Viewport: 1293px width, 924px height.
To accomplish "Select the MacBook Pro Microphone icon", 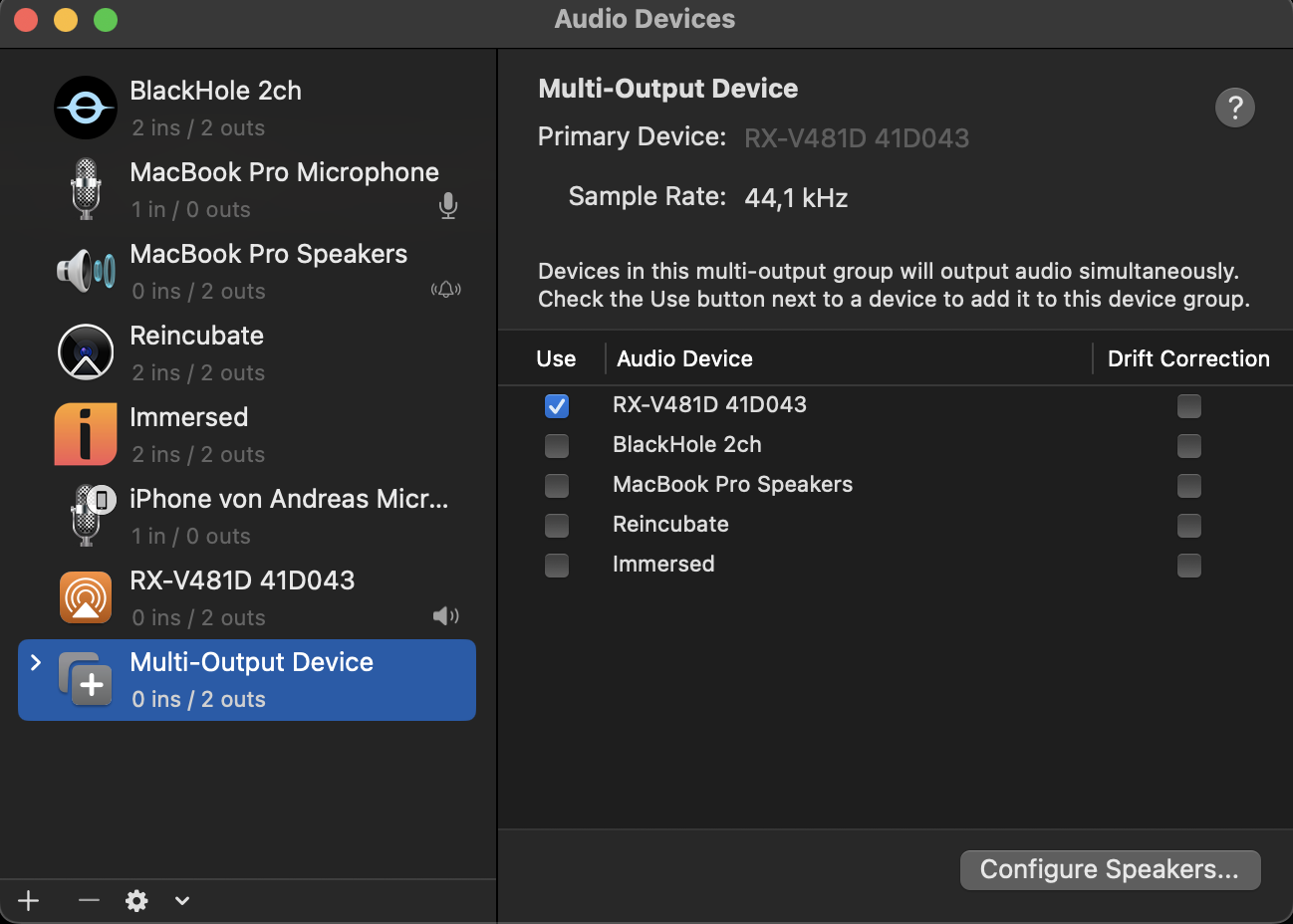I will coord(85,189).
